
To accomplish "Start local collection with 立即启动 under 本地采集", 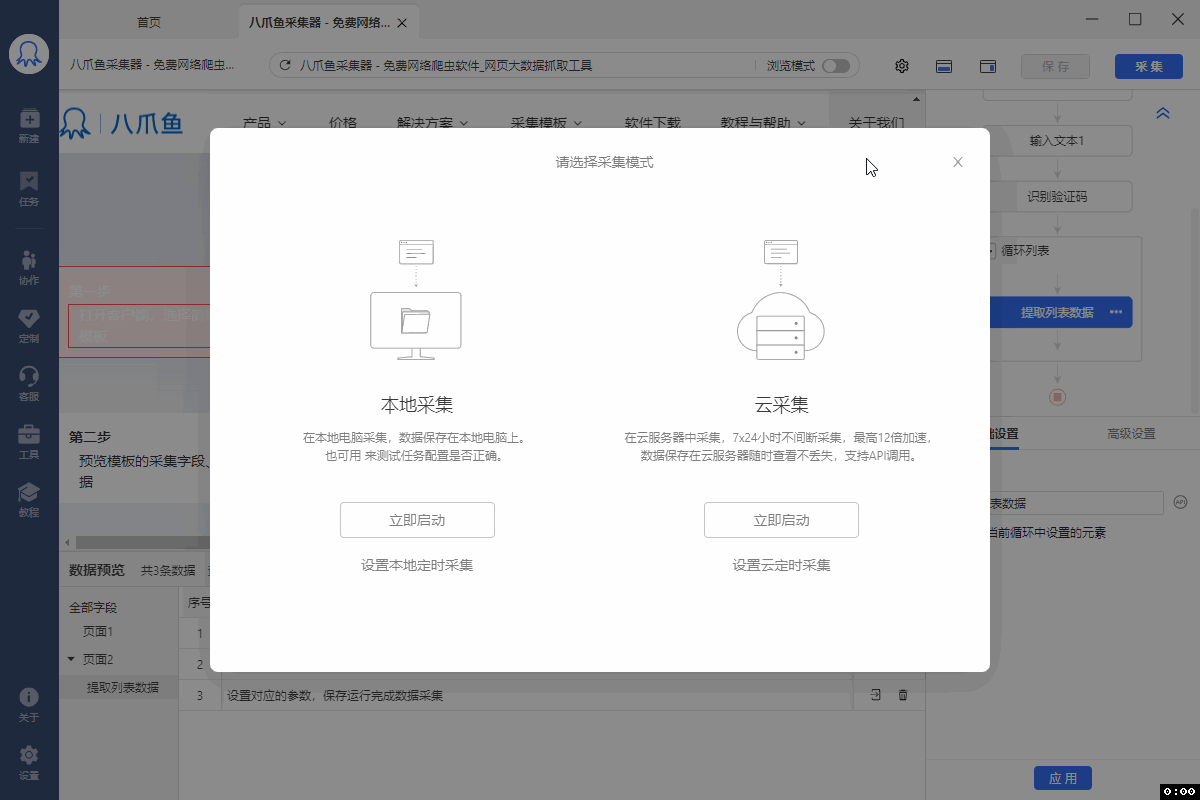I will pos(417,520).
